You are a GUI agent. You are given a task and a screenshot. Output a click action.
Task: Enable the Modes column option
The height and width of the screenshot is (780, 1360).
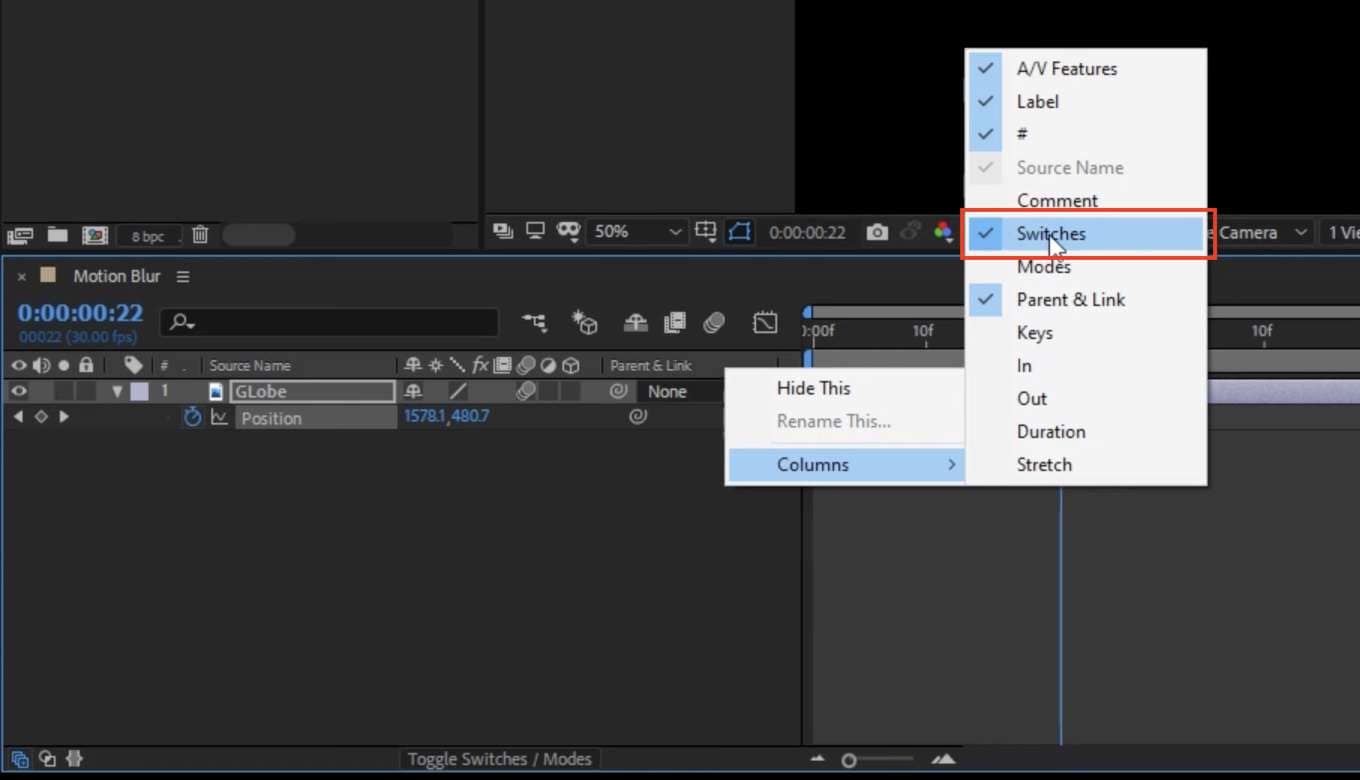coord(1085,266)
